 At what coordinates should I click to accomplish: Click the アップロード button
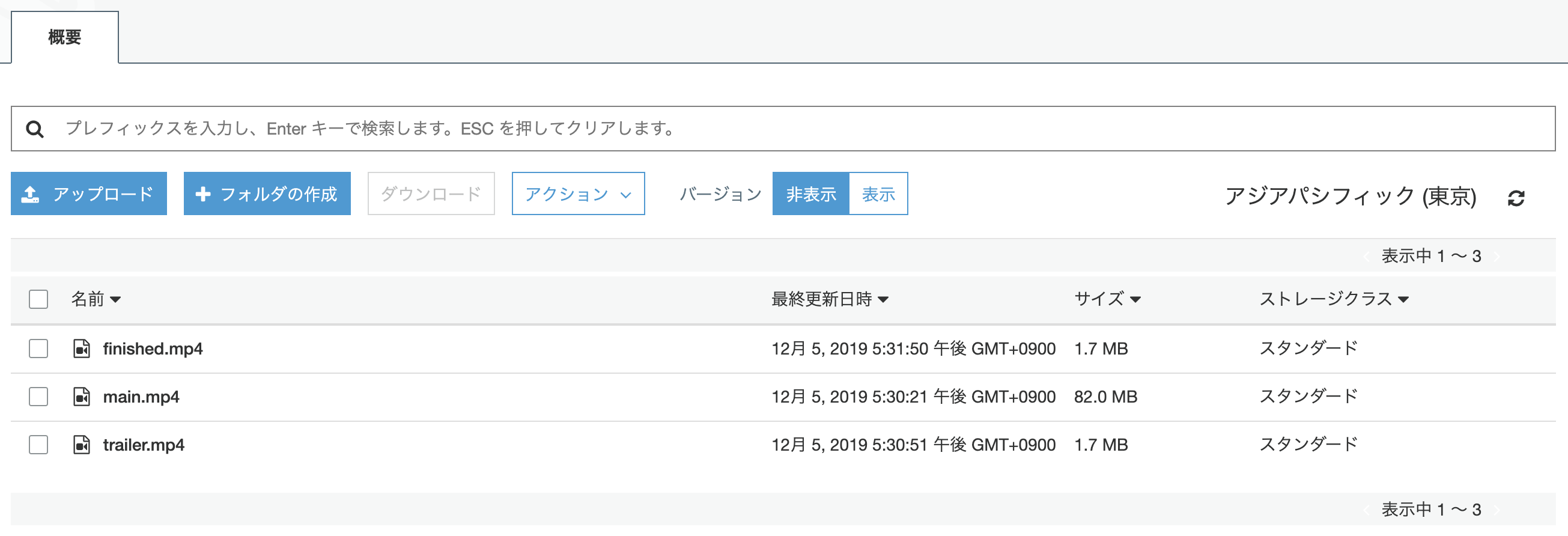point(89,193)
